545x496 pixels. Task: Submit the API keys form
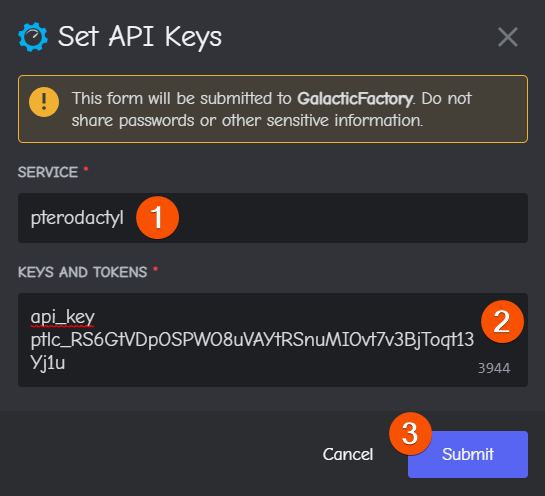pos(467,454)
